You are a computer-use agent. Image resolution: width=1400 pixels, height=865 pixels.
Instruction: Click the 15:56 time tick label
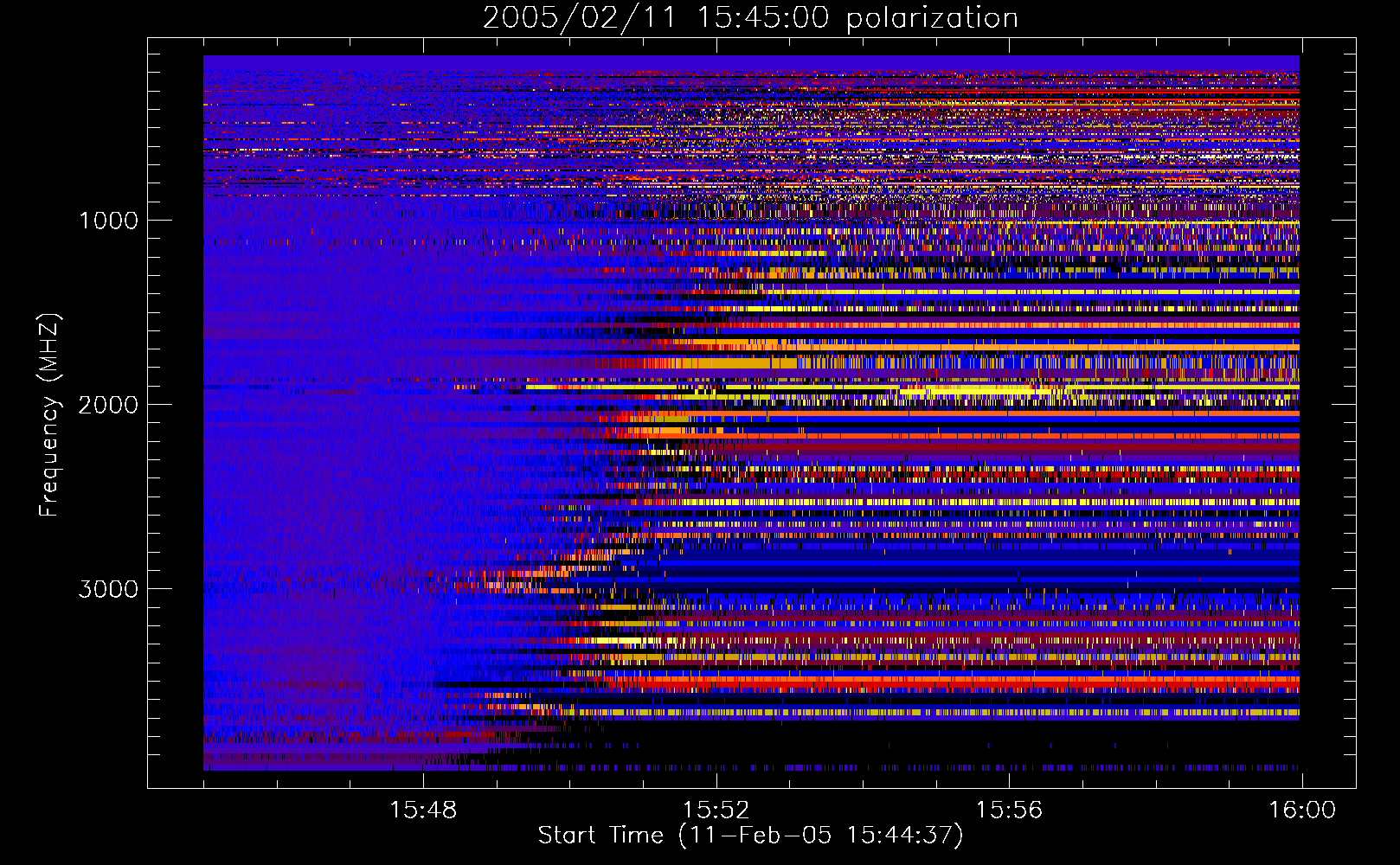click(1009, 811)
